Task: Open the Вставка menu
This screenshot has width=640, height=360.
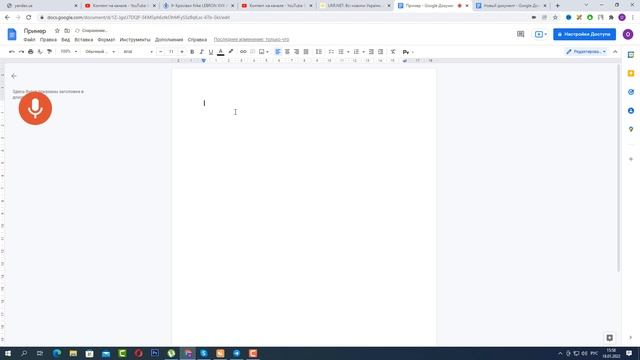Action: pos(84,40)
